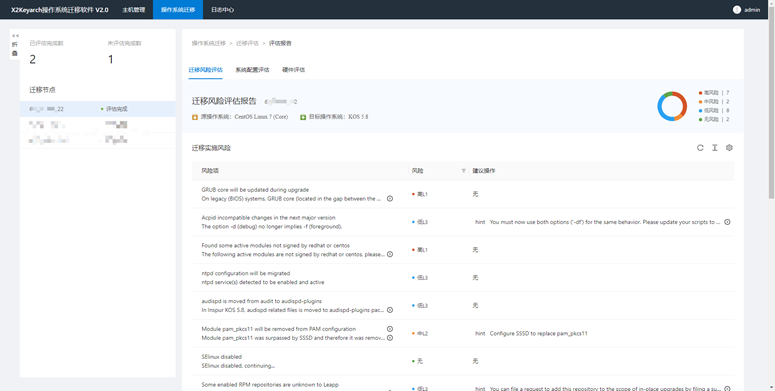Toggle 低风险 legend entry
Viewport: 775px width, 391px height.
714,110
